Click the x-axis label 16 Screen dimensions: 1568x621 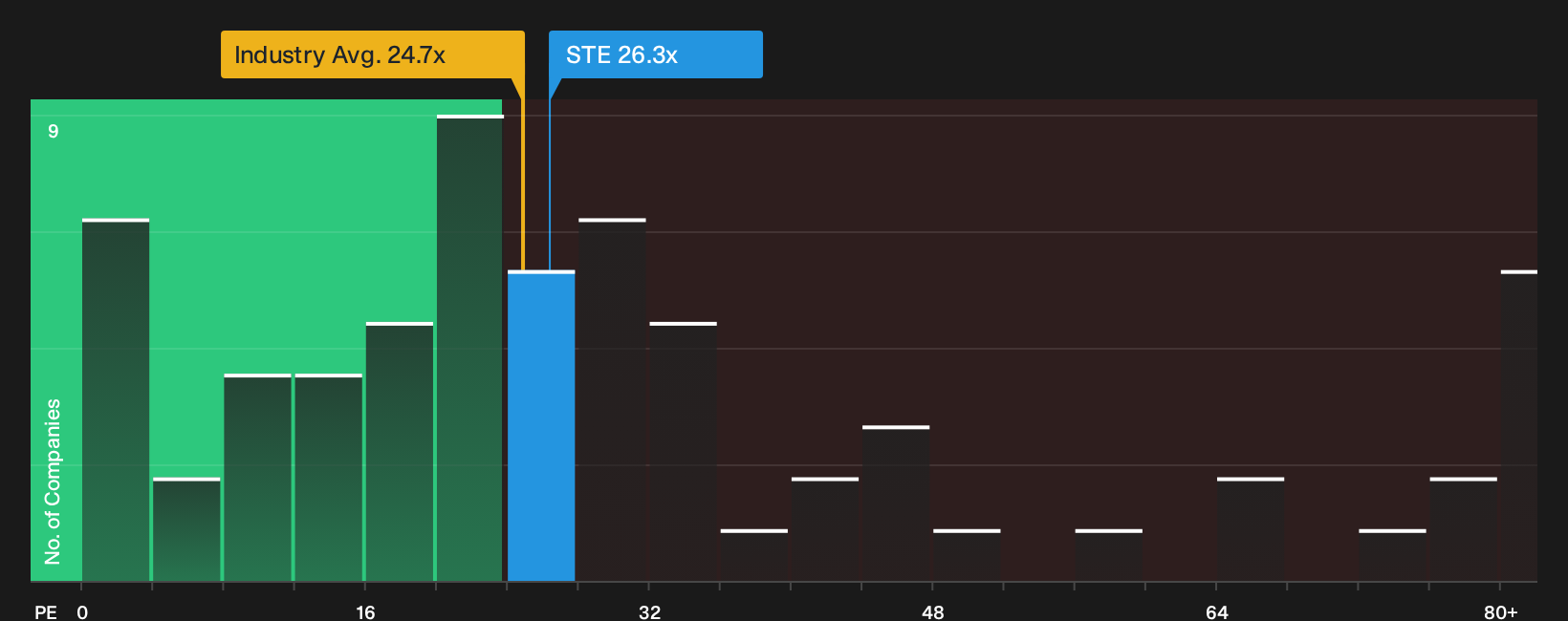[x=365, y=611]
